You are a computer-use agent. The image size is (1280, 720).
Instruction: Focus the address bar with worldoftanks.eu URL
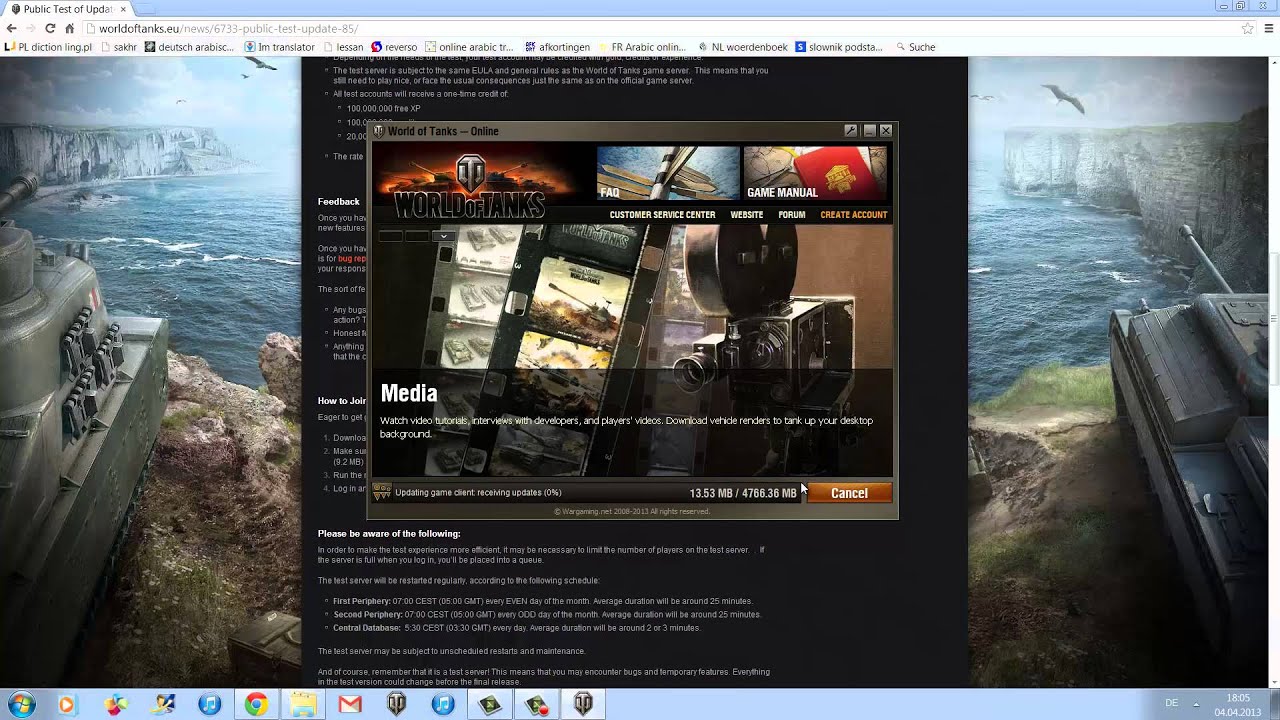[x=670, y=28]
